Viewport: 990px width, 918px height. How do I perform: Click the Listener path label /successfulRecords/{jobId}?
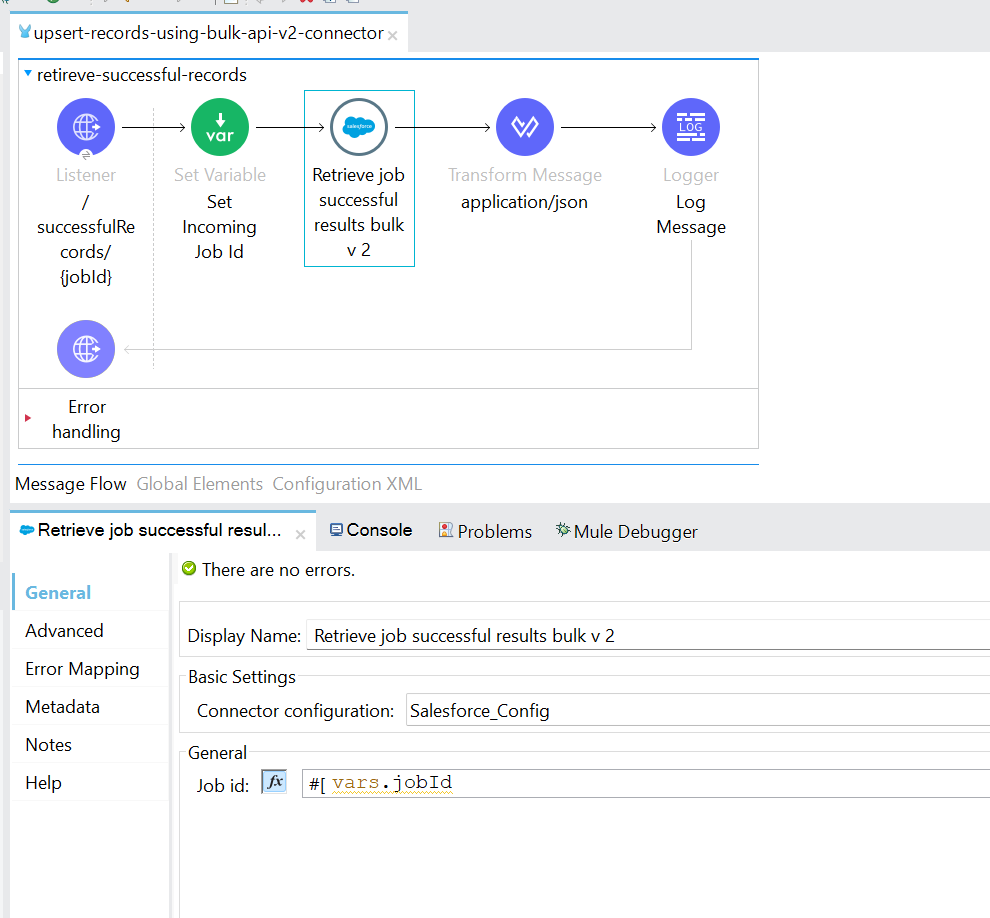(86, 239)
